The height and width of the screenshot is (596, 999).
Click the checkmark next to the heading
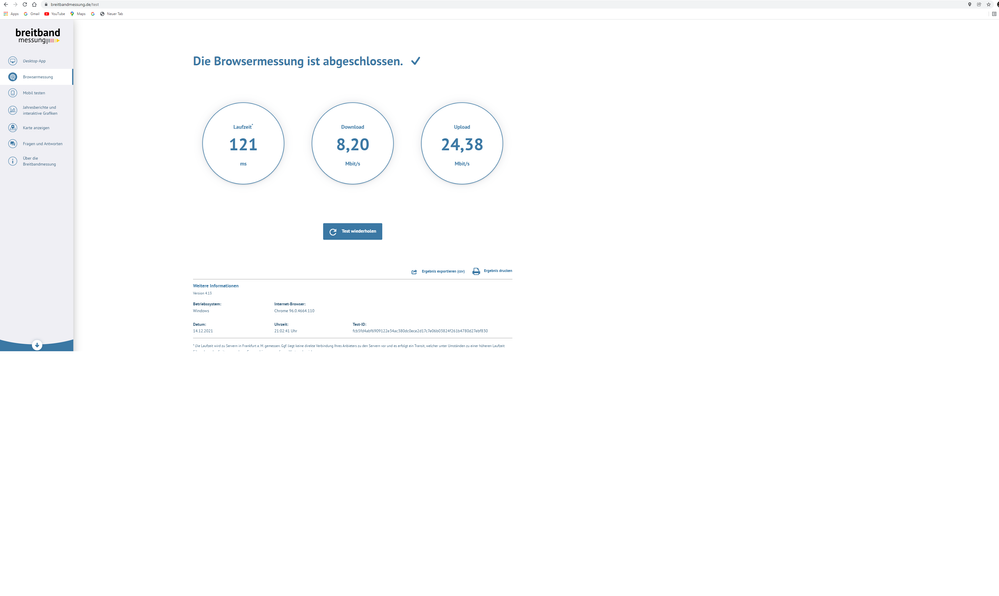pos(415,61)
